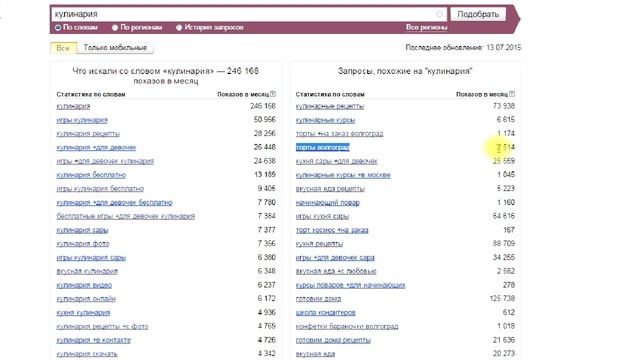This screenshot has width=640, height=360.
Task: Open the 'игры кухня сары' link
Action: [x=322, y=216]
